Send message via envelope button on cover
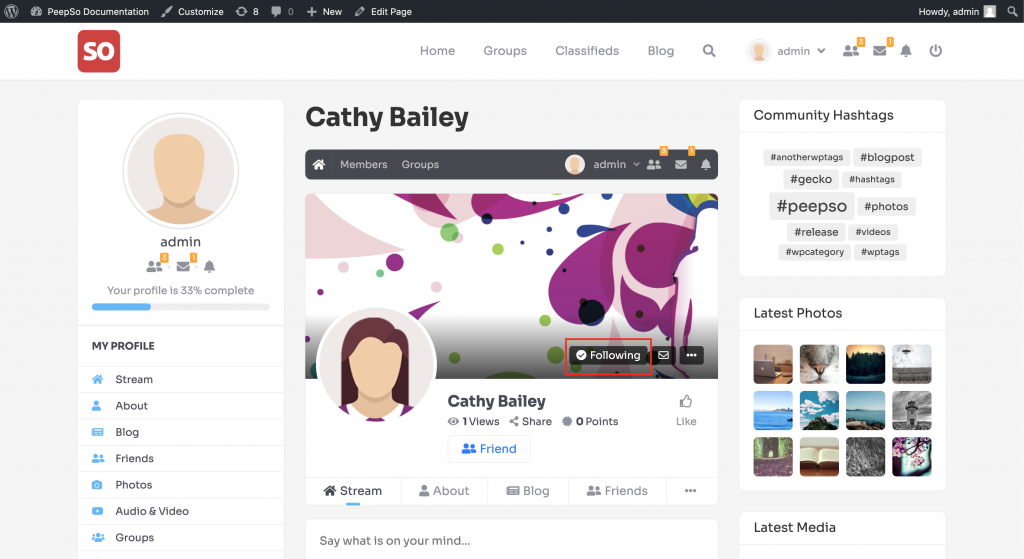Image resolution: width=1024 pixels, height=559 pixels. pos(663,355)
